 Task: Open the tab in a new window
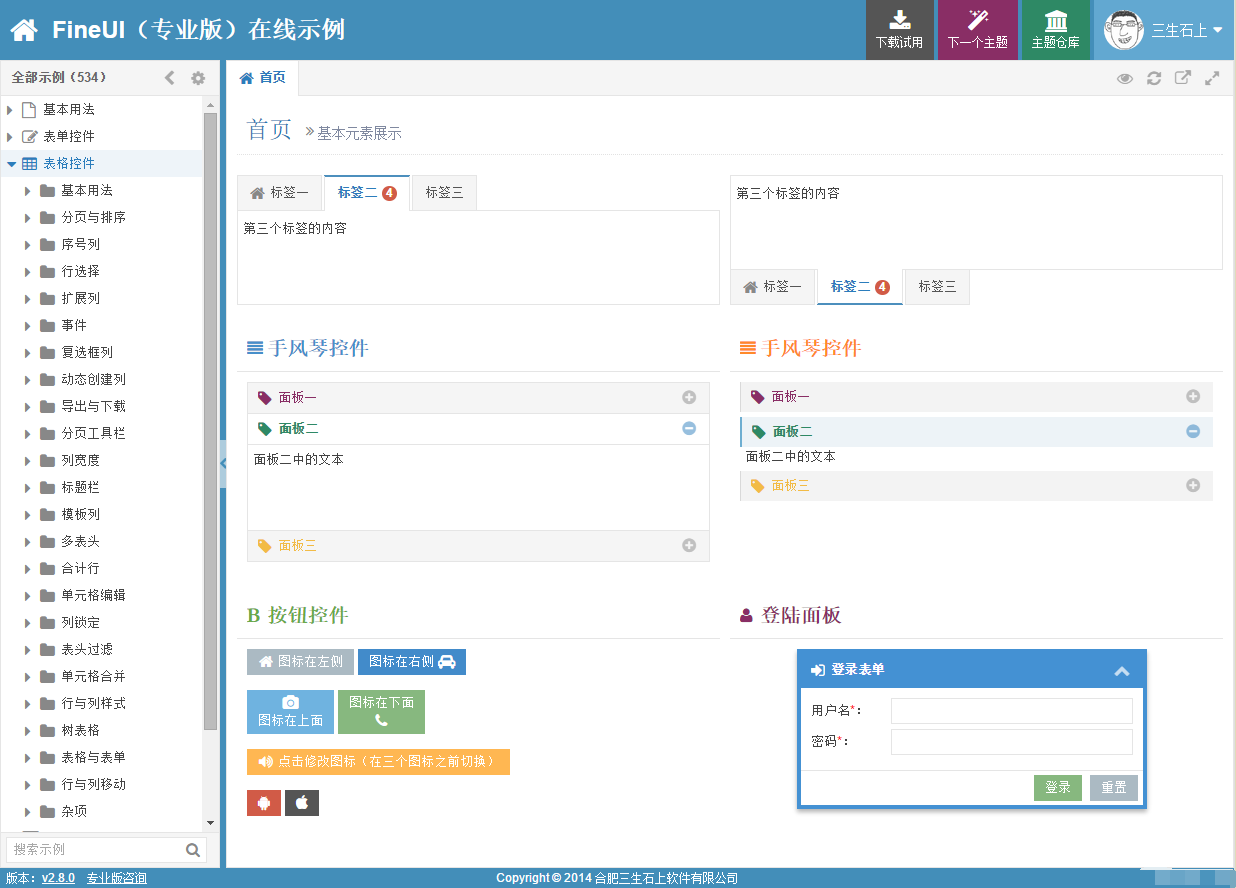(1183, 78)
